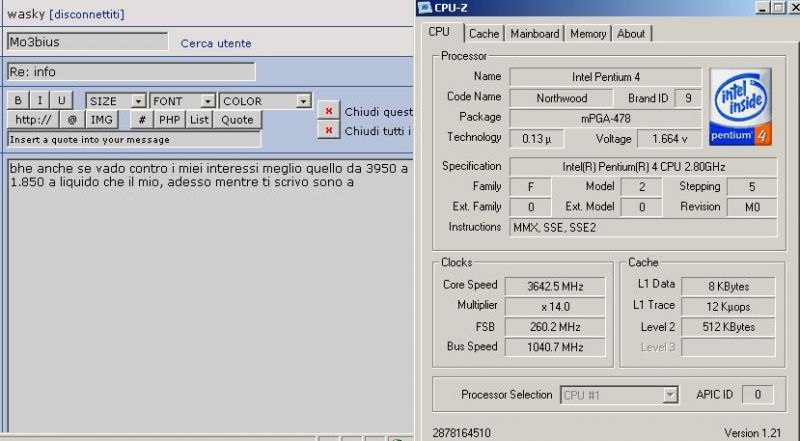Open the SIZE dropdown
Screen dimensions: 800x441
click(115, 101)
